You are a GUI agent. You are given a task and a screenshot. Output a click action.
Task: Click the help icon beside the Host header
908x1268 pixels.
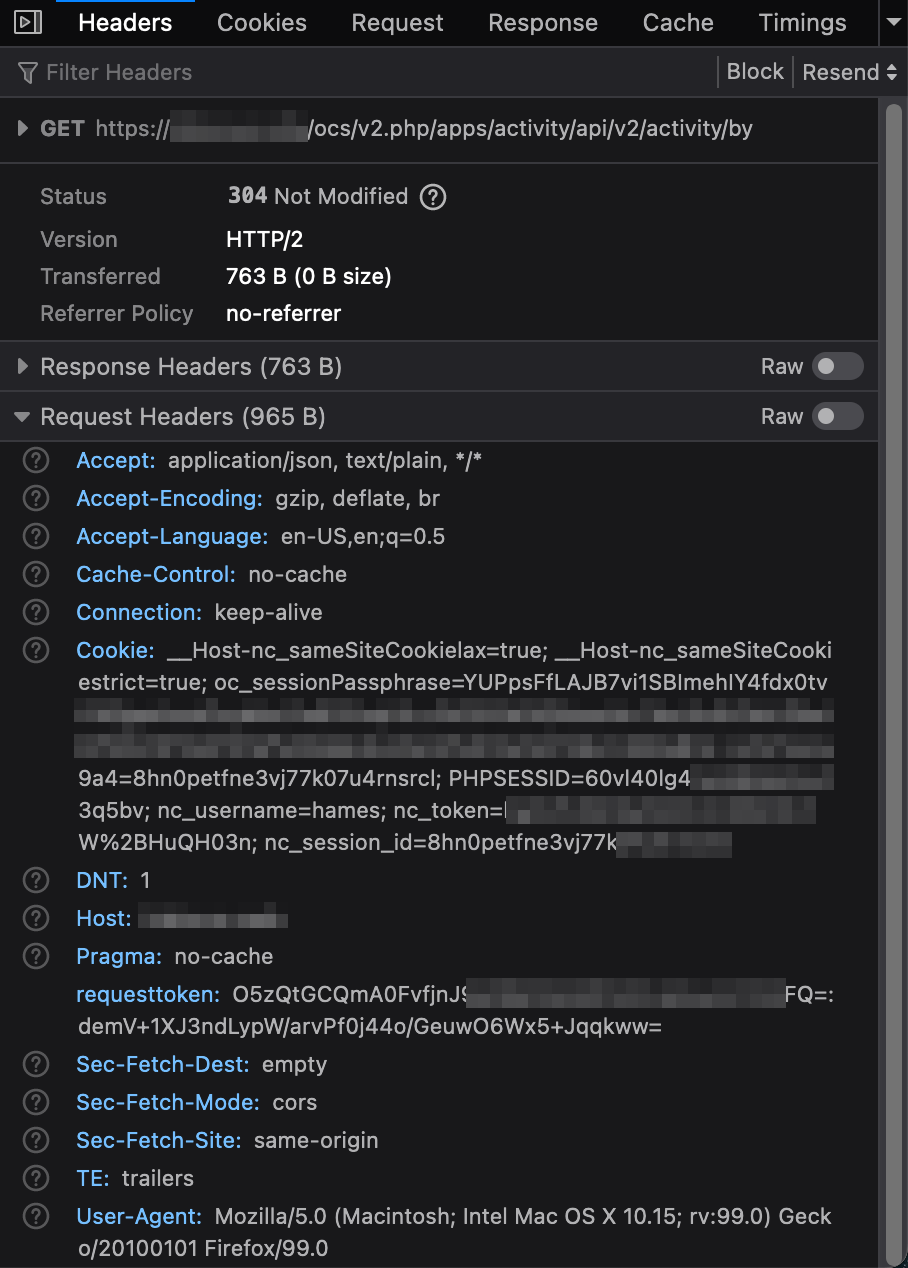click(35, 918)
